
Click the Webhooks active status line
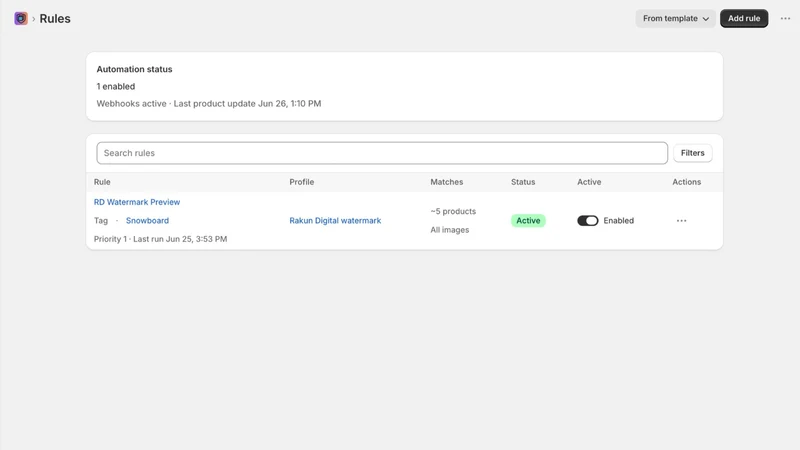pos(209,104)
